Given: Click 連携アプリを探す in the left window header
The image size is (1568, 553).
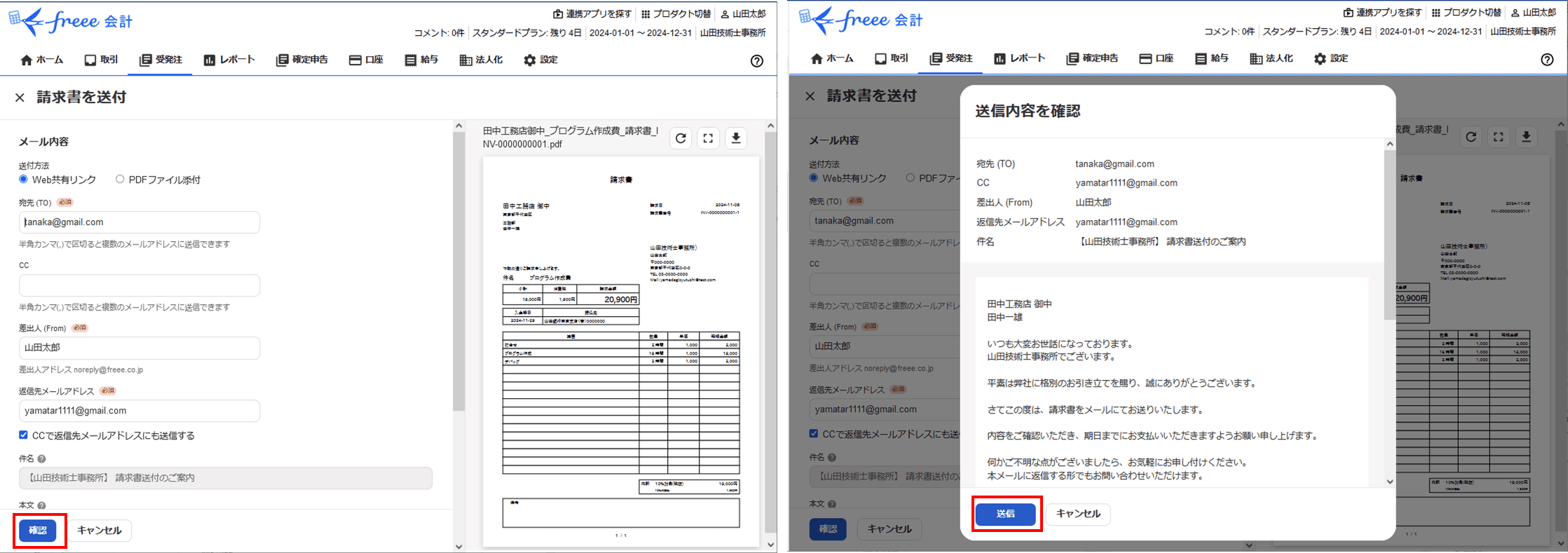Looking at the screenshot, I should (x=592, y=14).
